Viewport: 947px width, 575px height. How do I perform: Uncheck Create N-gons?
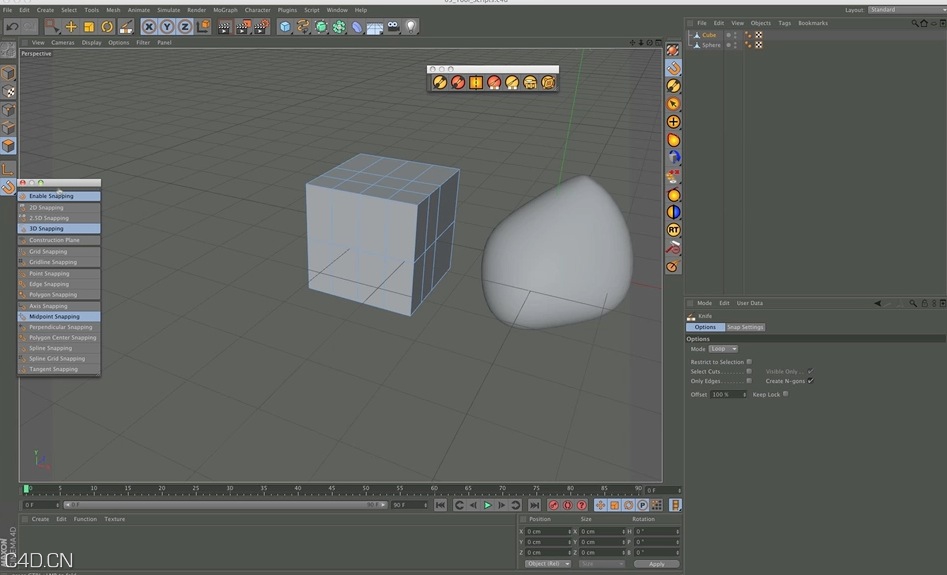[811, 381]
